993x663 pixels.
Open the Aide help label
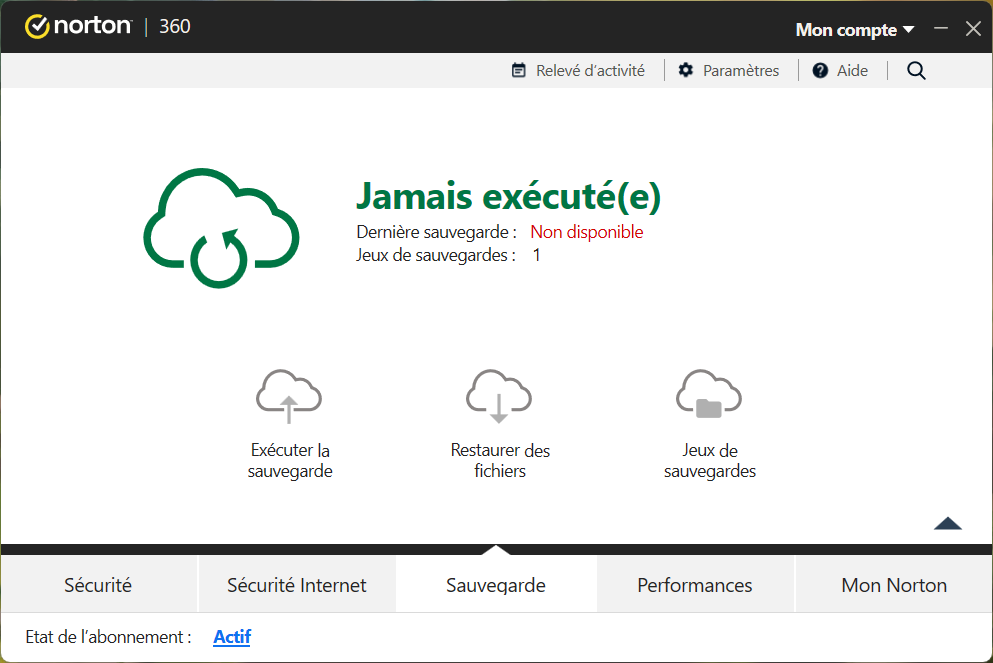852,70
